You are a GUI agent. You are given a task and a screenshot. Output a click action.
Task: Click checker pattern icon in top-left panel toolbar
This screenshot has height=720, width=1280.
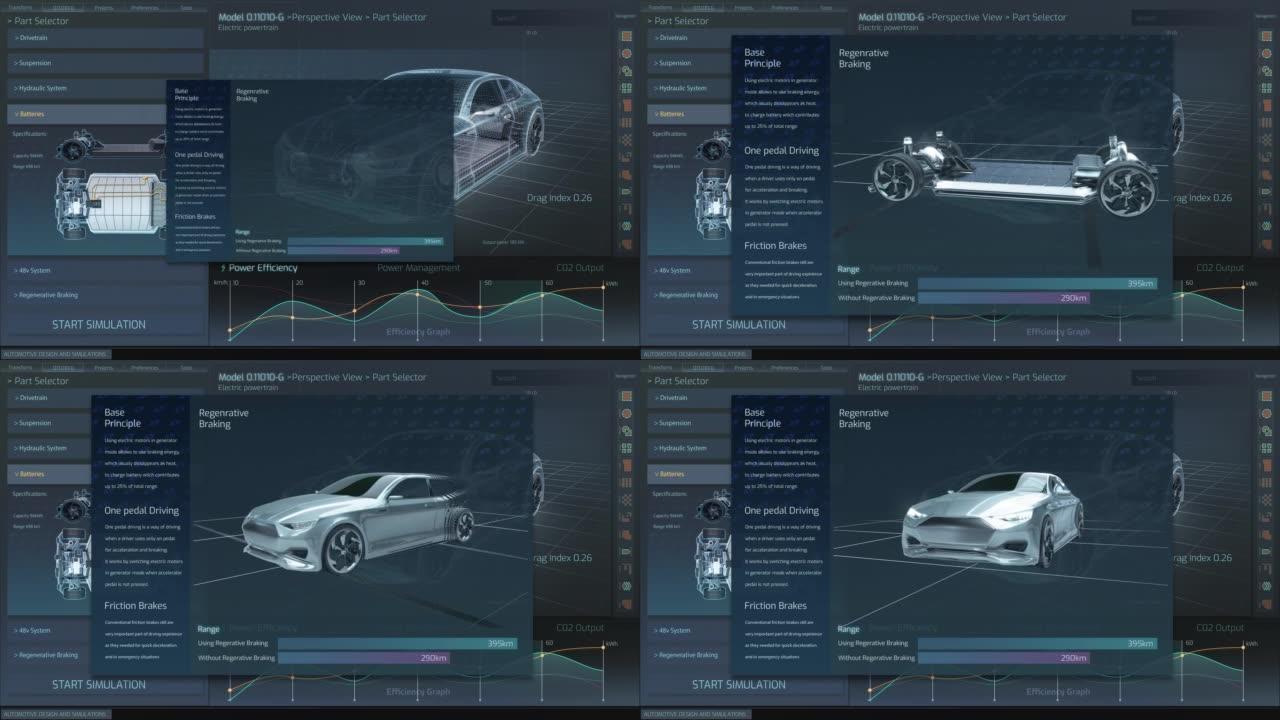[x=627, y=140]
